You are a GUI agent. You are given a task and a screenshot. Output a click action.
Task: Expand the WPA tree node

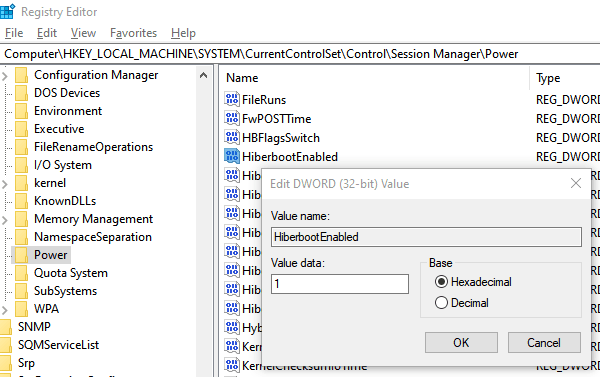(5, 310)
